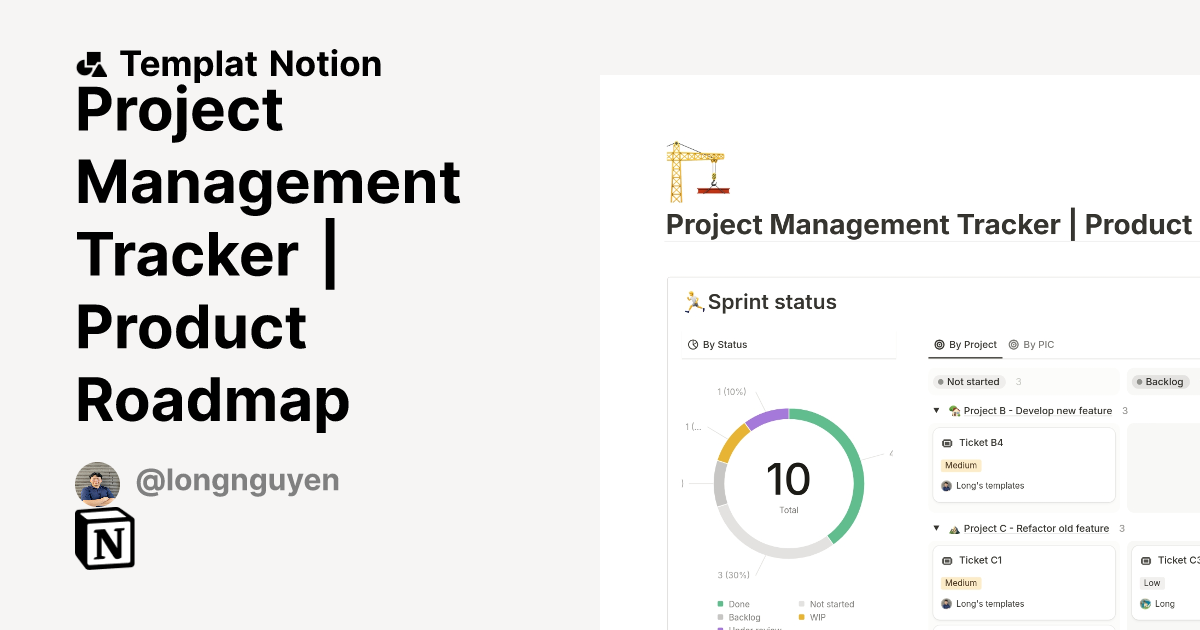Click the construction crane page icon
Viewport: 1200px width, 630px height.
pos(697,170)
